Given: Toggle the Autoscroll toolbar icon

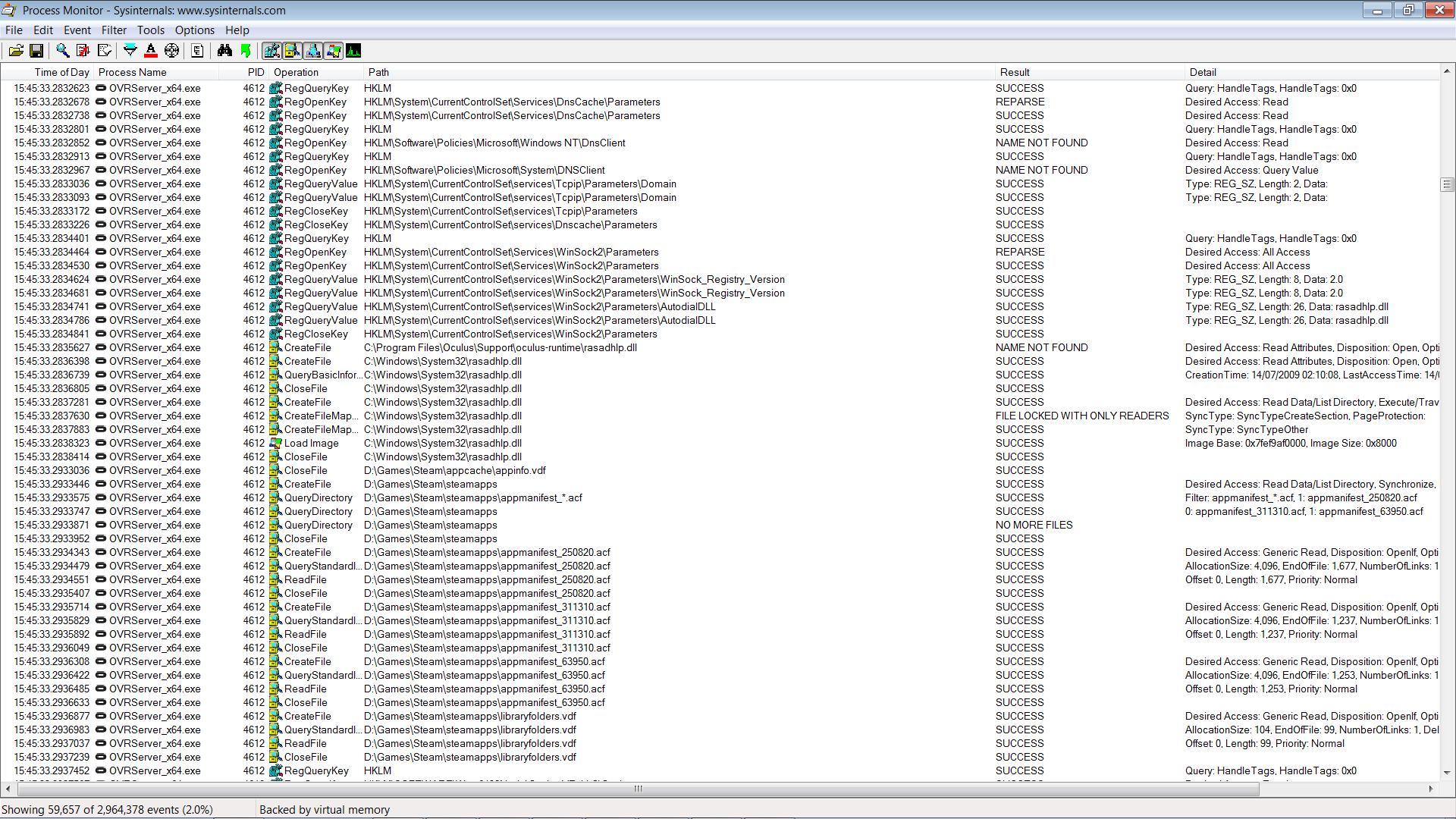Looking at the screenshot, I should (x=83, y=51).
